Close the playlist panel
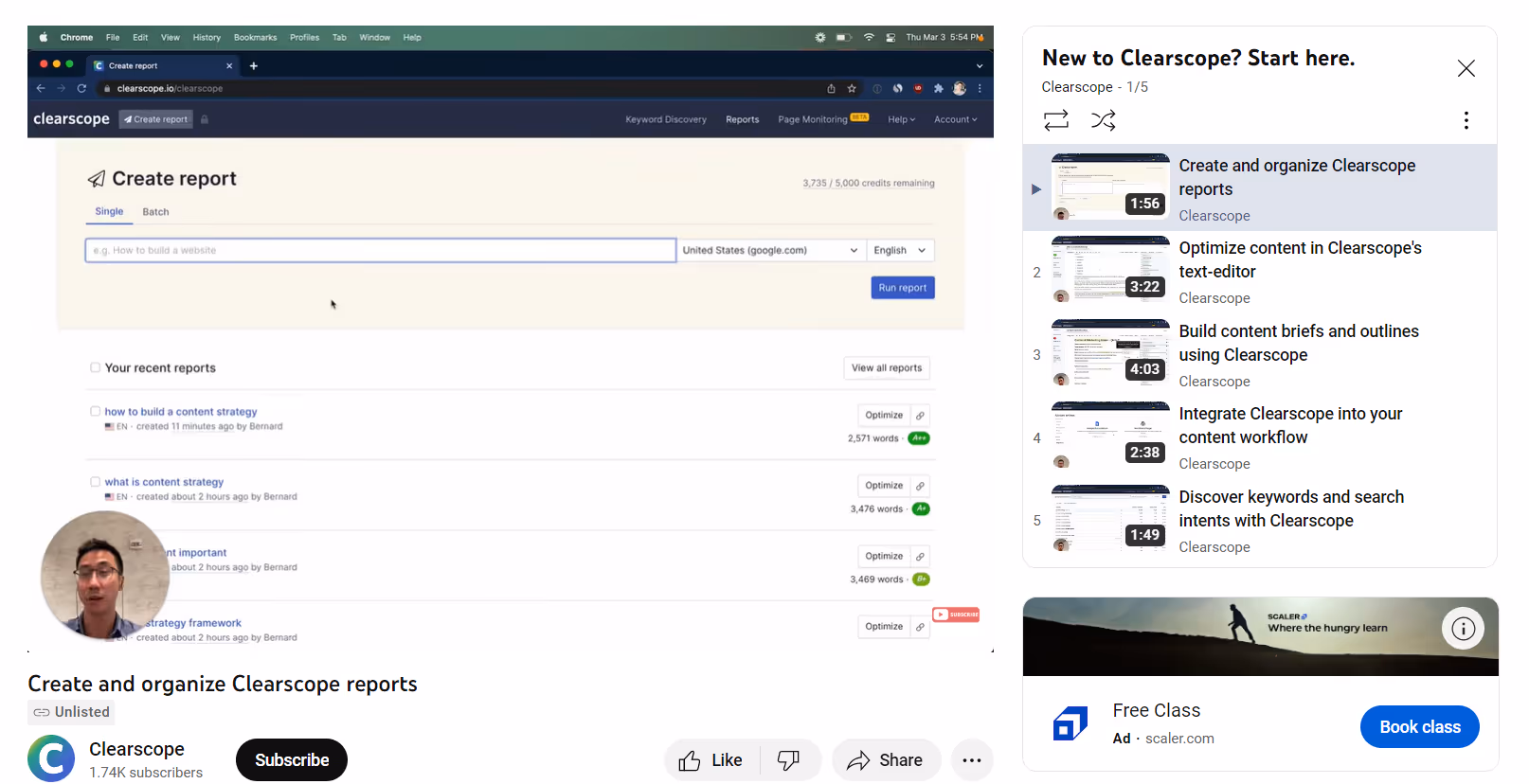This screenshot has height=784, width=1529. click(1466, 68)
